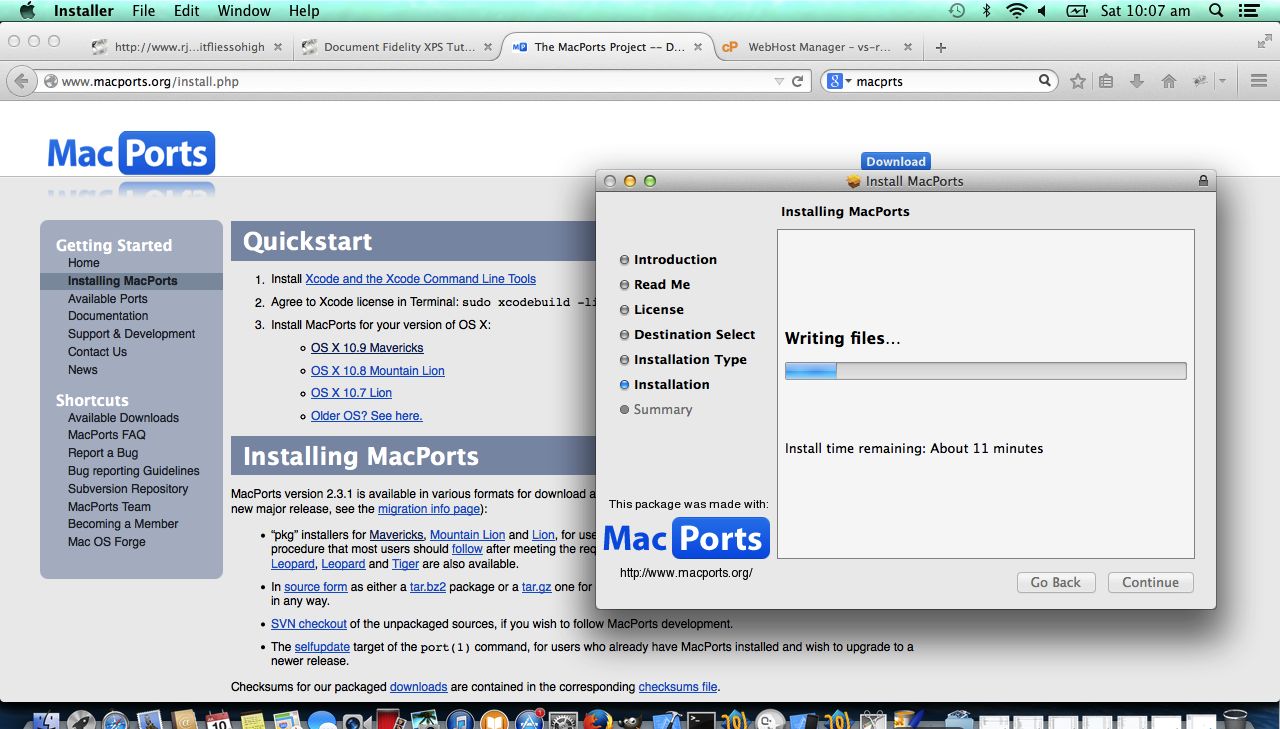Open the Help menu
The width and height of the screenshot is (1280, 729).
(304, 11)
